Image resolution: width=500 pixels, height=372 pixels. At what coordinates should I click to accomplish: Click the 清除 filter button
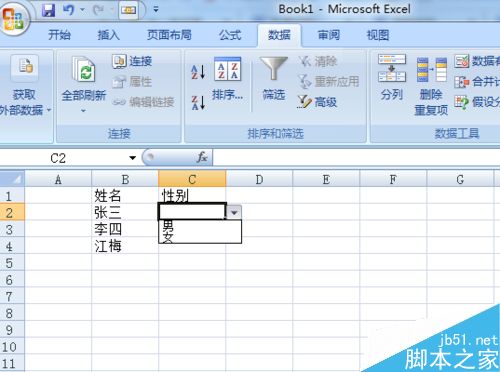(318, 61)
